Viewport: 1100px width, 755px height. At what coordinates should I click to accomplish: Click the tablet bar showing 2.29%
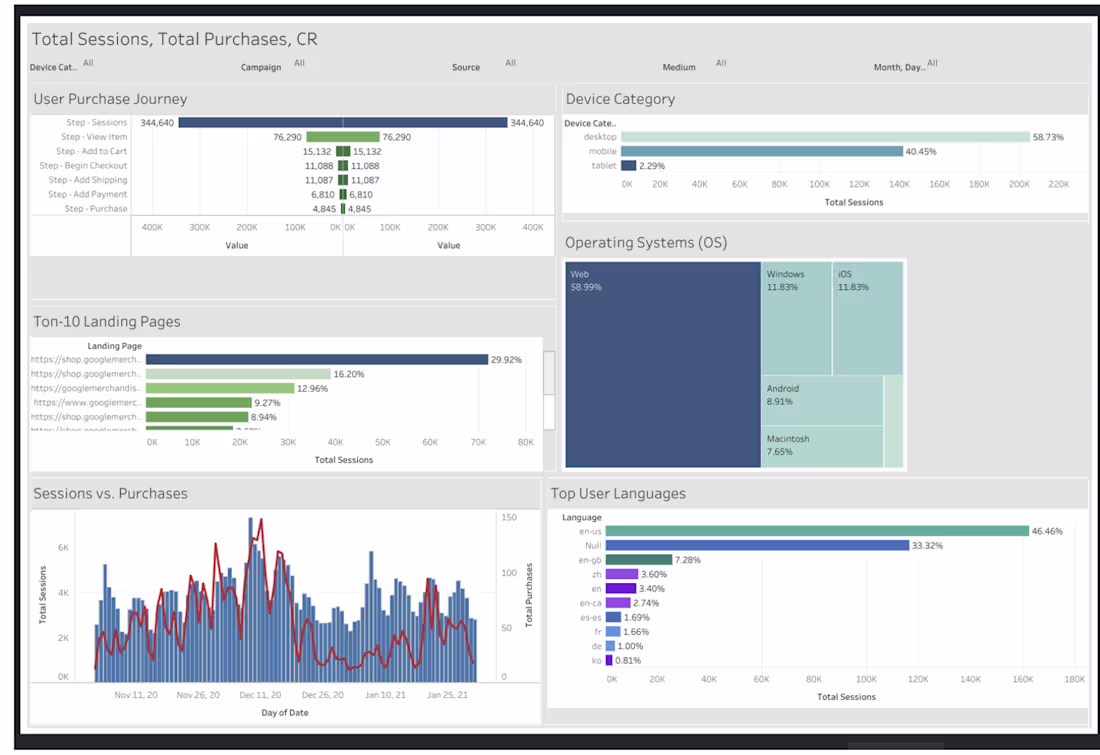pos(629,164)
